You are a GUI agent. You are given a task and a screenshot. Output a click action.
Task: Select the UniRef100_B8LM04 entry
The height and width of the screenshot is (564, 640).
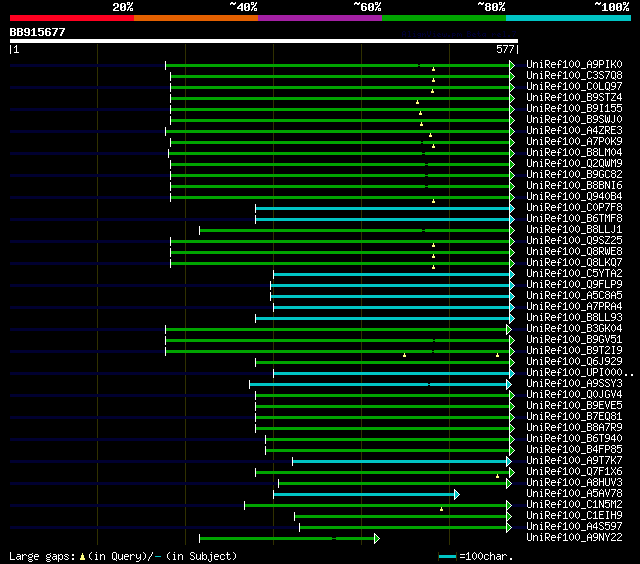(x=574, y=153)
